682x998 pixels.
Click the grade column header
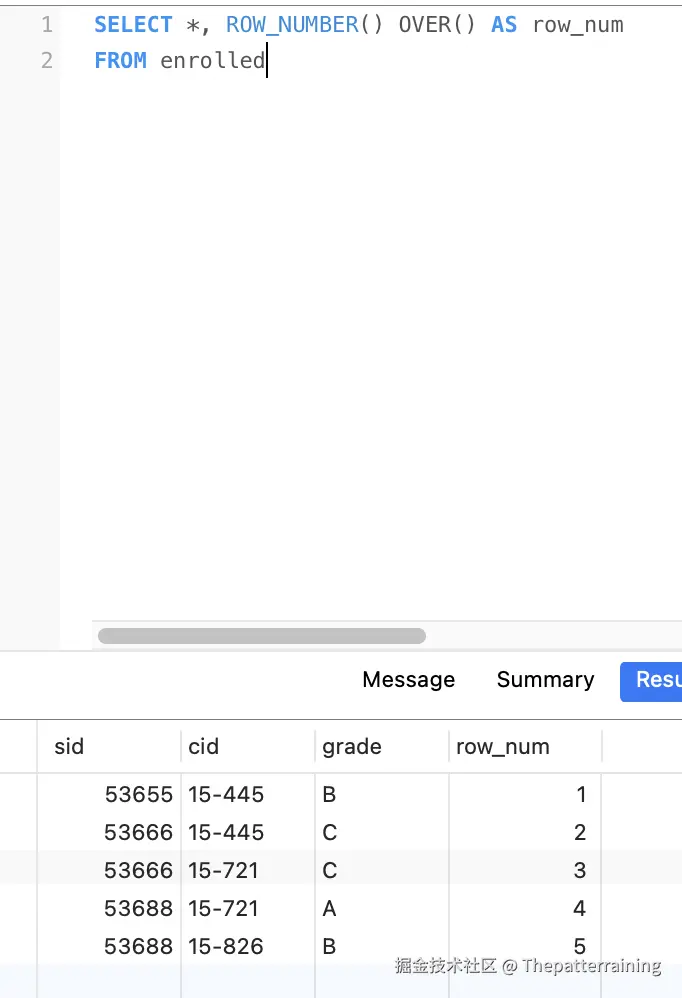(351, 746)
